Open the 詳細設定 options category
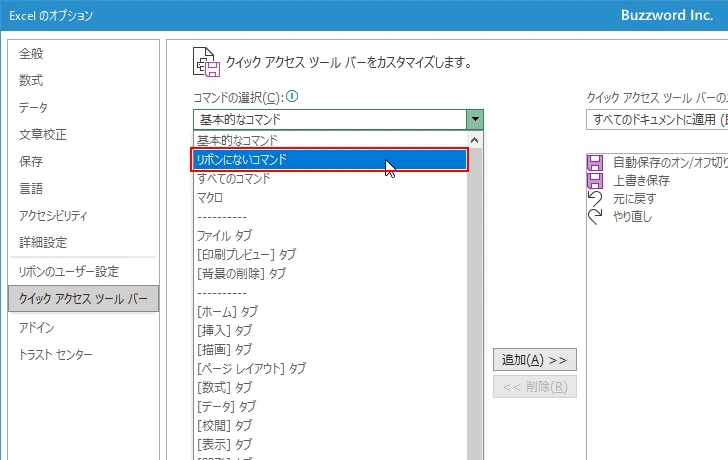Viewport: 728px width, 460px height. click(84, 242)
